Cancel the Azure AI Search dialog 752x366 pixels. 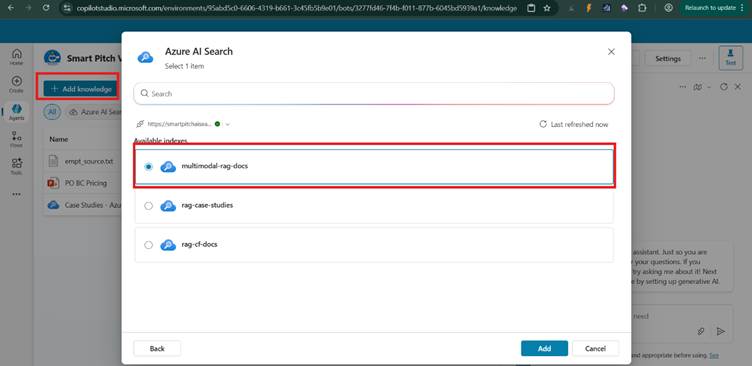point(595,349)
